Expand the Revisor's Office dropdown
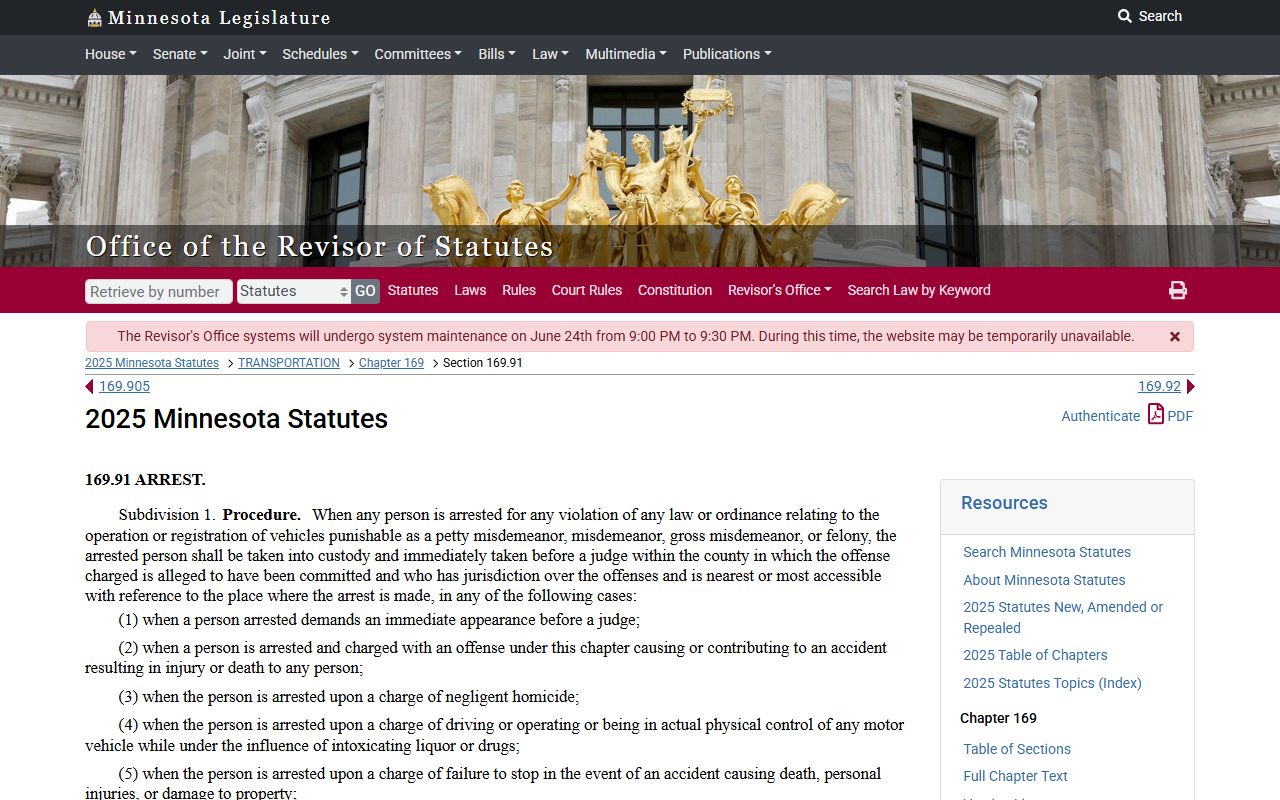1280x800 pixels. (780, 290)
